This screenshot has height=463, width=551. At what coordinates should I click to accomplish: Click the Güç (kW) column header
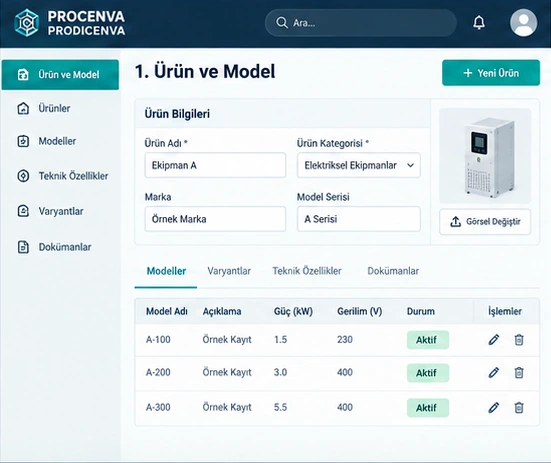tap(293, 311)
